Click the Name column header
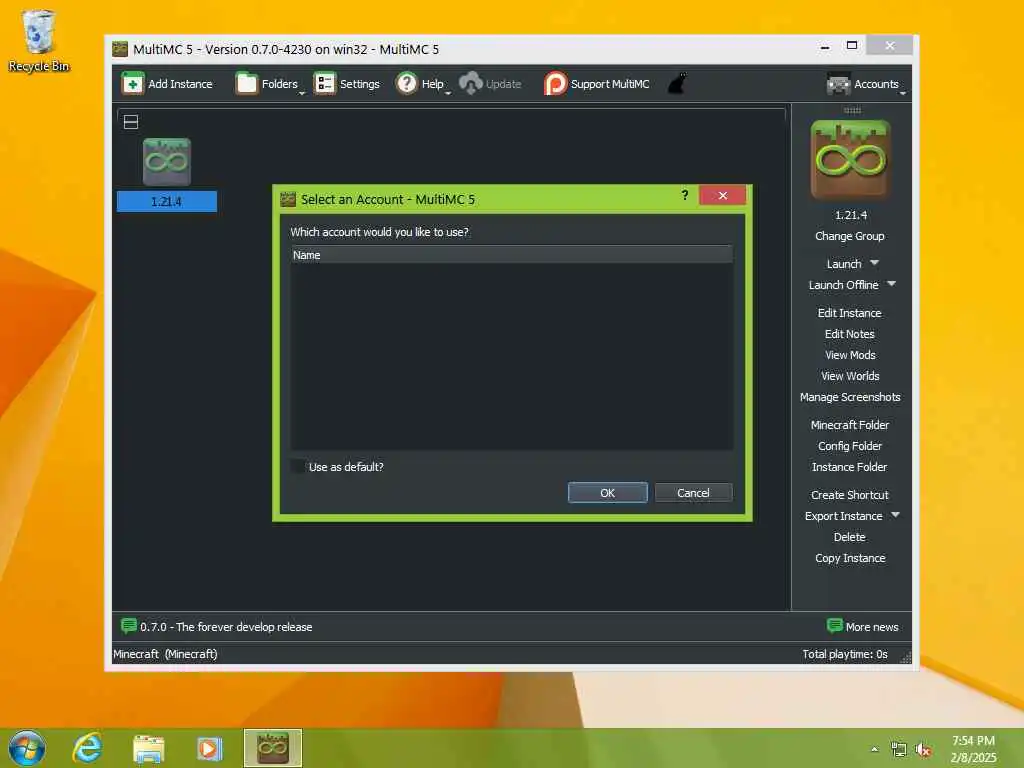Viewport: 1024px width, 768px height. (511, 255)
